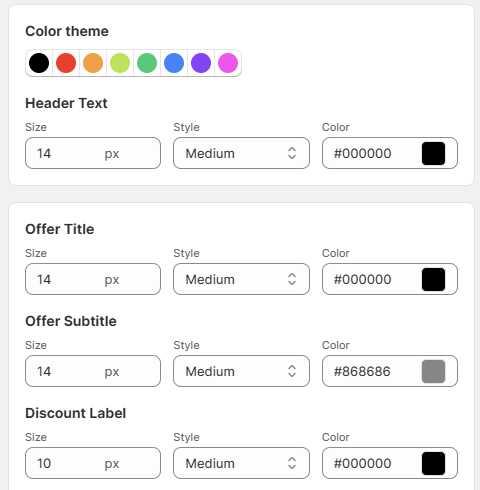
Task: Select the red color theme circle
Action: click(66, 63)
